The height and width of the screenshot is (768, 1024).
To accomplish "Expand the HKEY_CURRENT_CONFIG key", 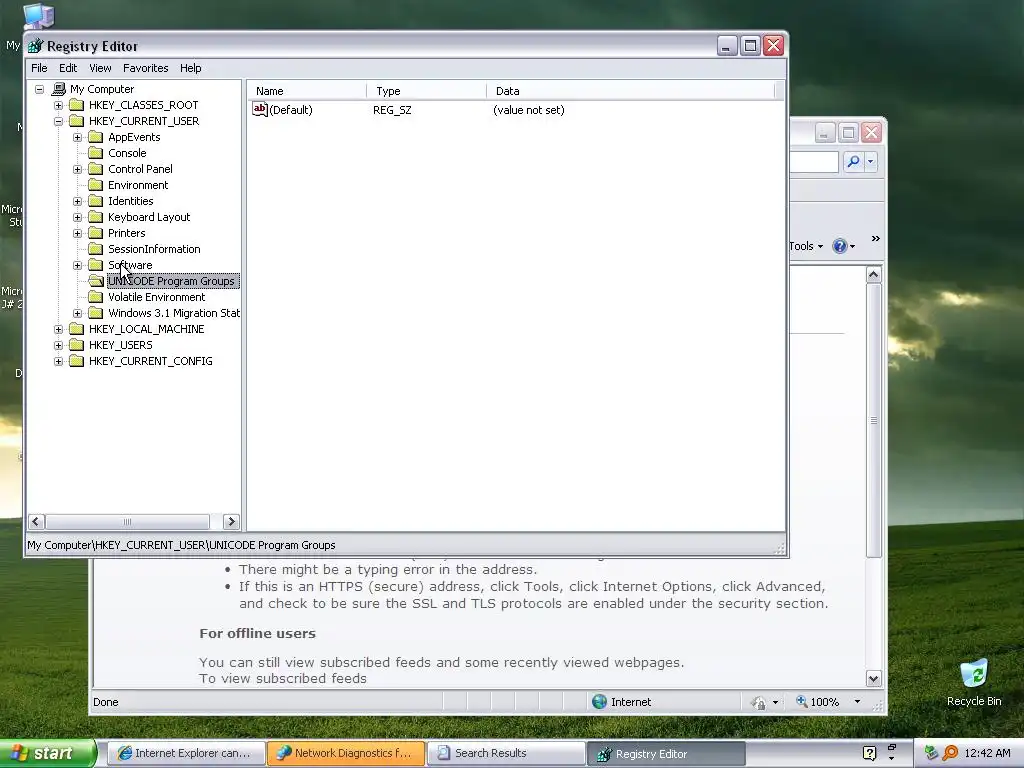I will tap(59, 361).
